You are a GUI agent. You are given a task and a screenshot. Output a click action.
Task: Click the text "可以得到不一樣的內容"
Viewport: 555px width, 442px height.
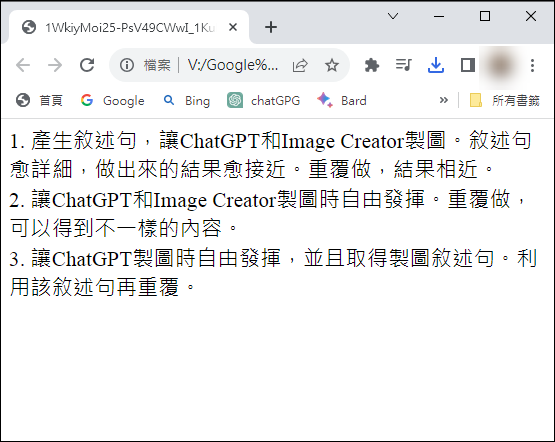(116, 228)
